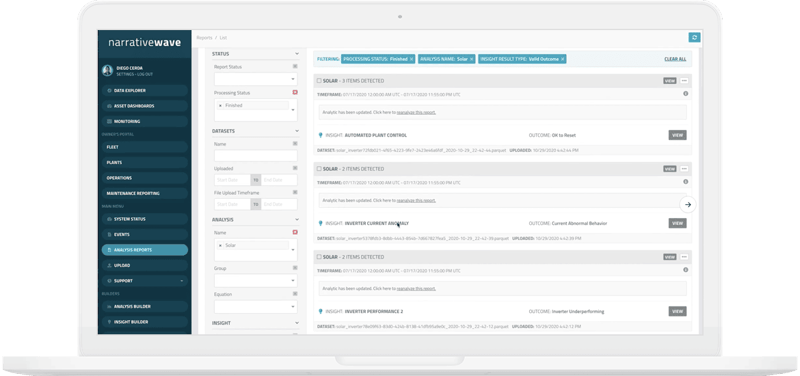
Task: Remove the Insight Result Type: Valid Outcome chip
Action: pyautogui.click(x=563, y=59)
